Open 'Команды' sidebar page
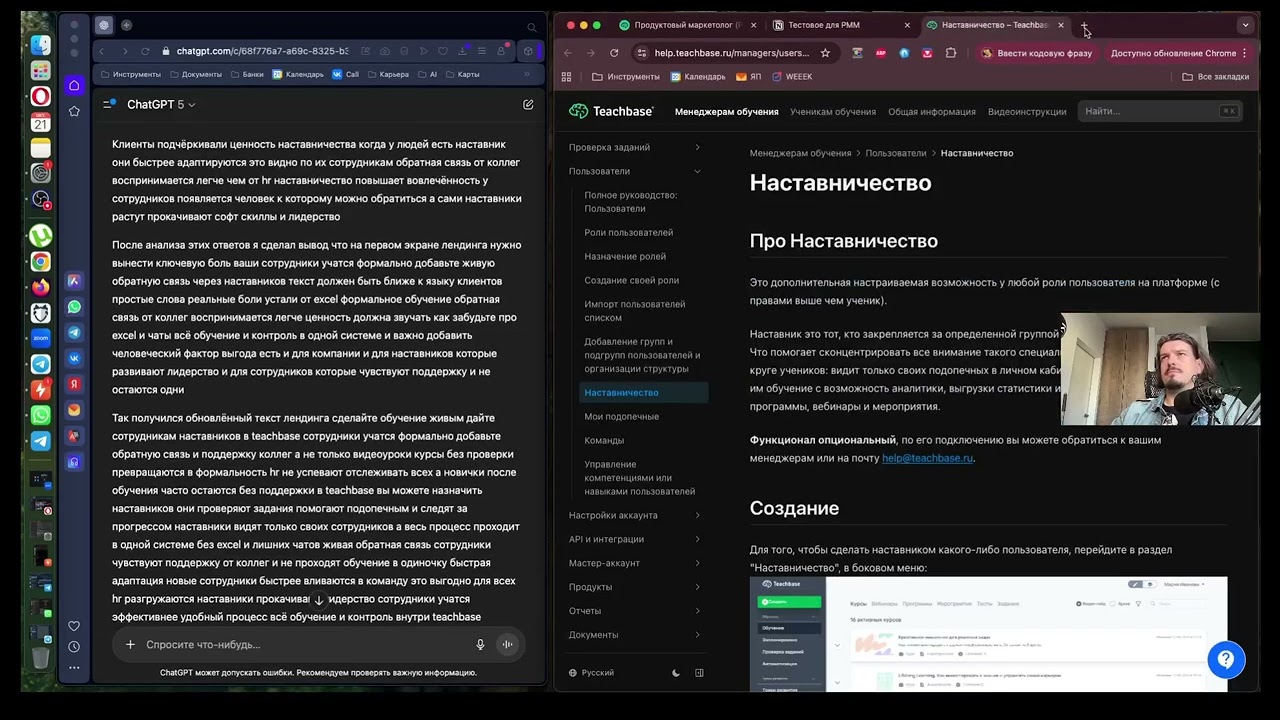Screen dimensions: 1280x720 click(604, 441)
